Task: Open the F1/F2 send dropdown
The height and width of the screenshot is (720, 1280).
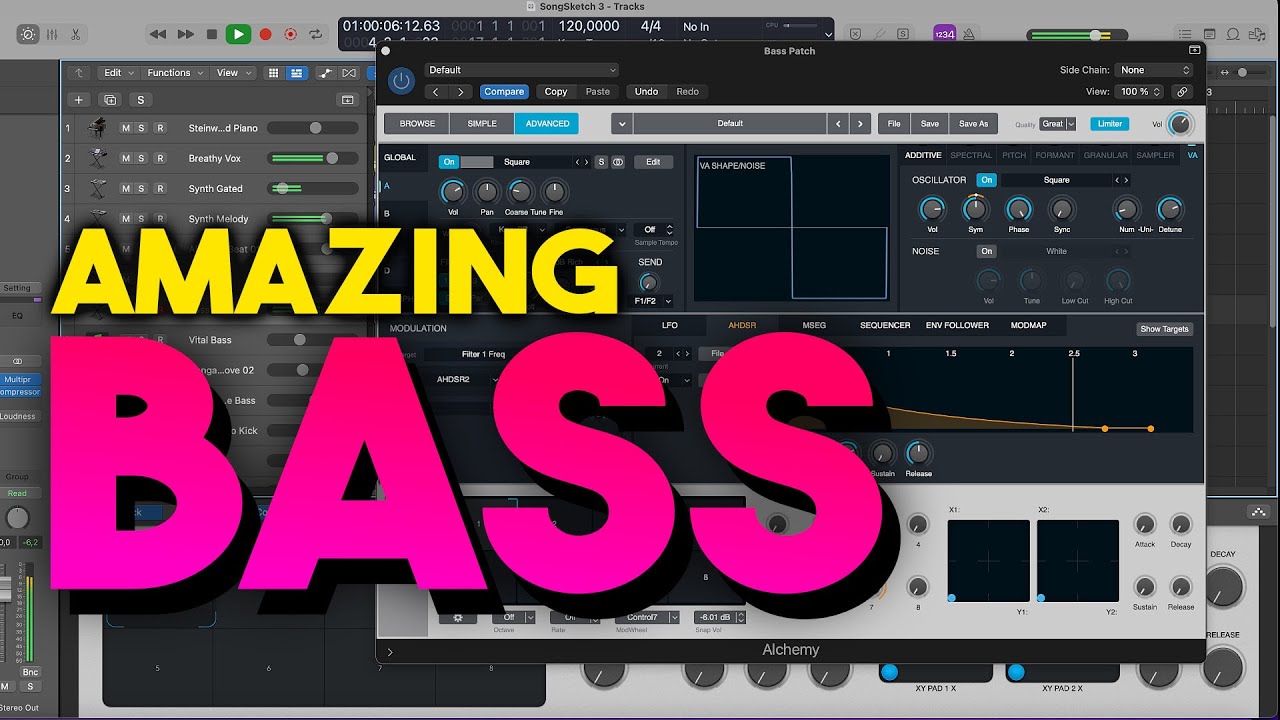Action: [x=653, y=300]
